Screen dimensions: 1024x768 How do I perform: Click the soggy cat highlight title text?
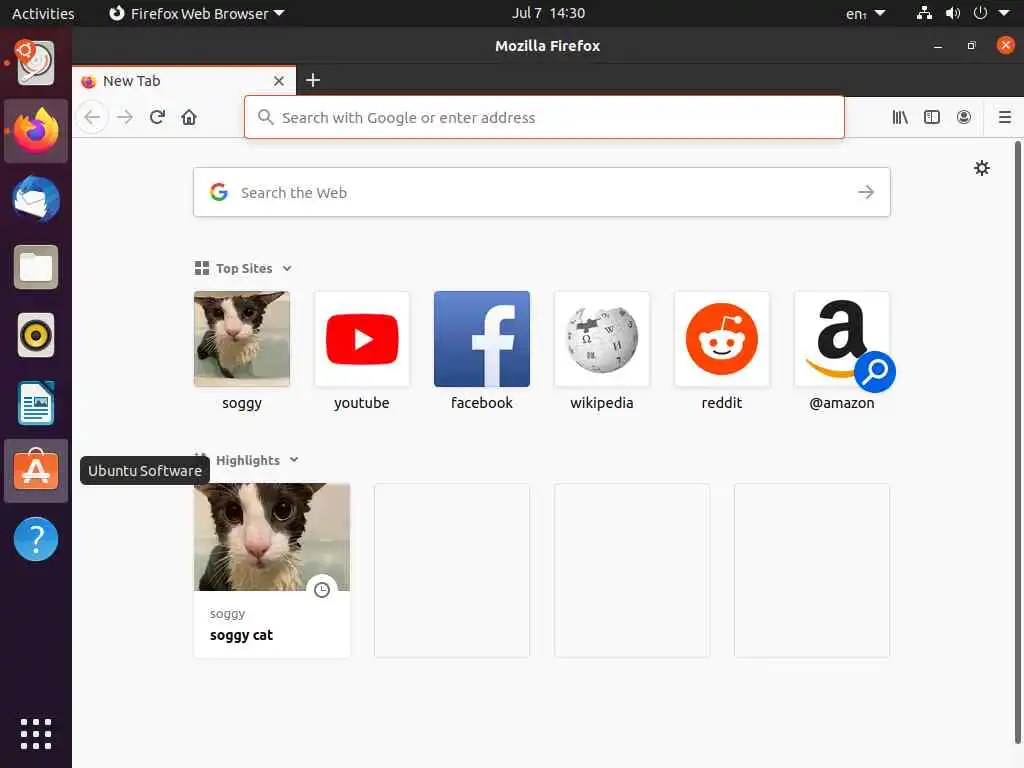[241, 635]
